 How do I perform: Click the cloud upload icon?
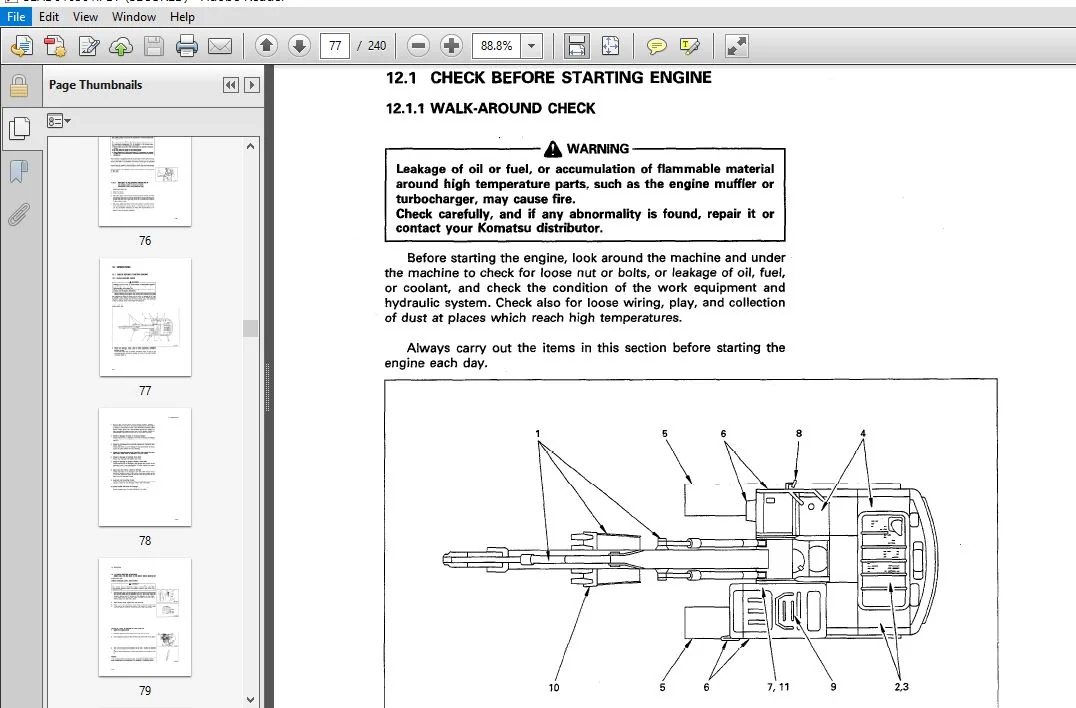click(121, 46)
